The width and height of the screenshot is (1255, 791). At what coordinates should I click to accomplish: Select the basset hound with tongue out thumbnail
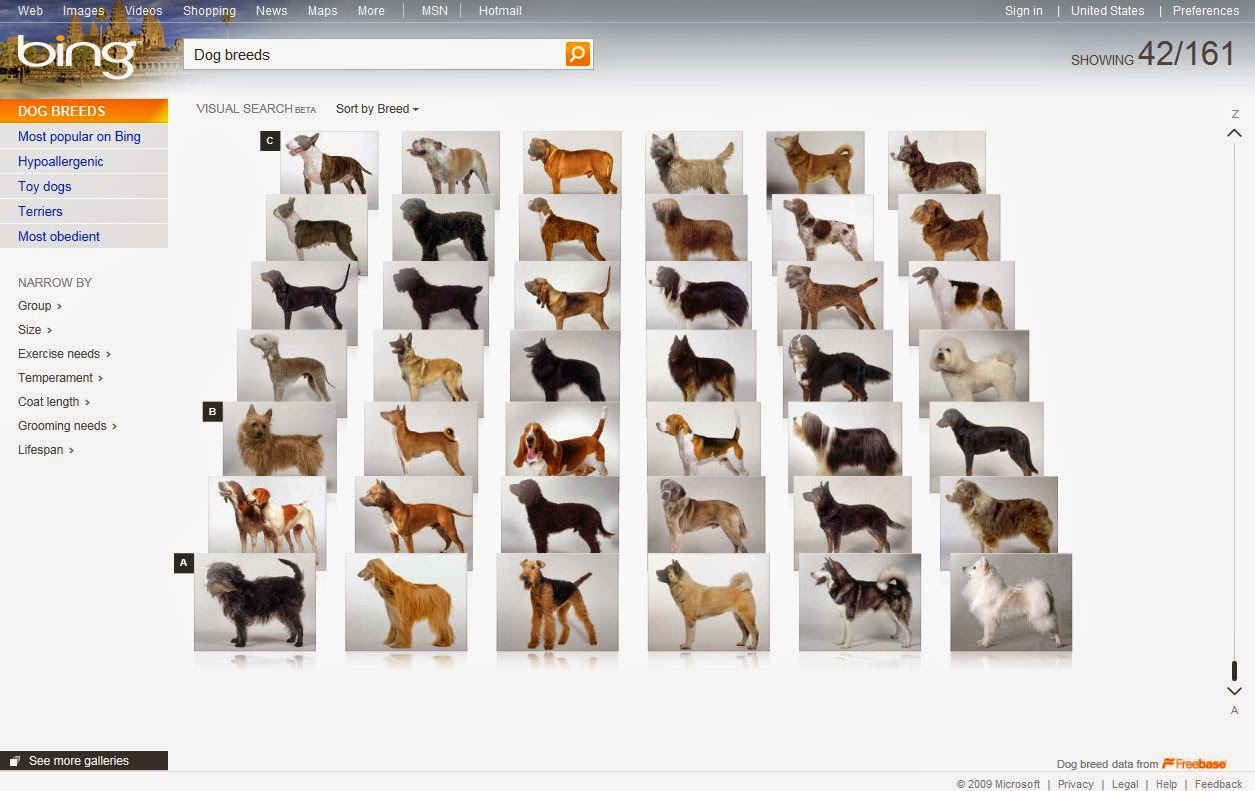[562, 440]
